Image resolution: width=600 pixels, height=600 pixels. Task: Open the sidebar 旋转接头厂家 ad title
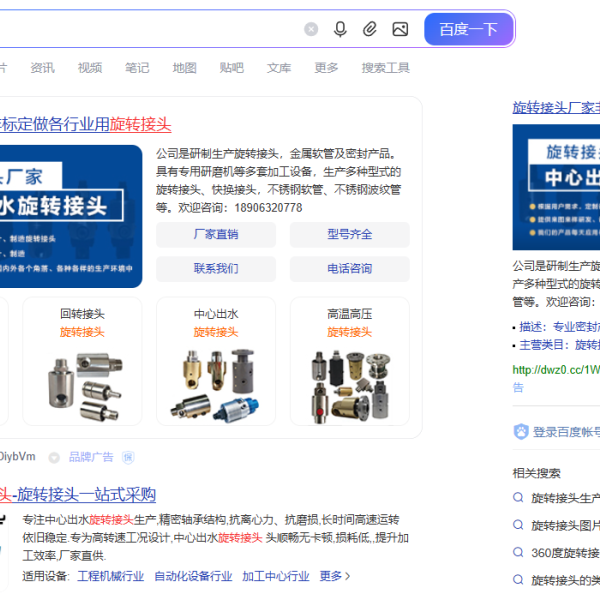556,108
